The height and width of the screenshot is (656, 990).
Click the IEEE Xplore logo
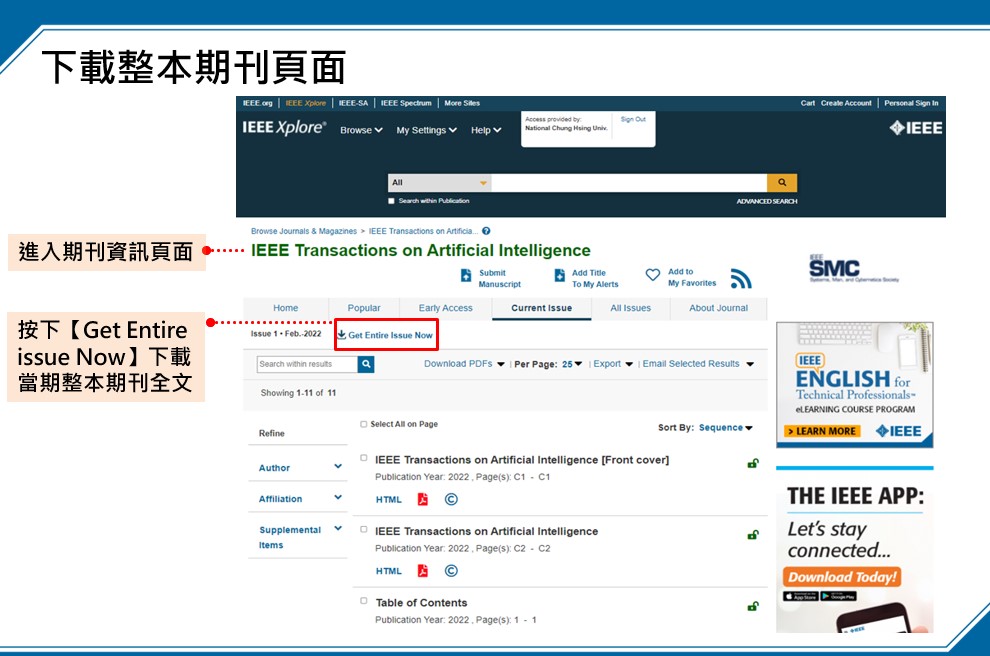[284, 128]
